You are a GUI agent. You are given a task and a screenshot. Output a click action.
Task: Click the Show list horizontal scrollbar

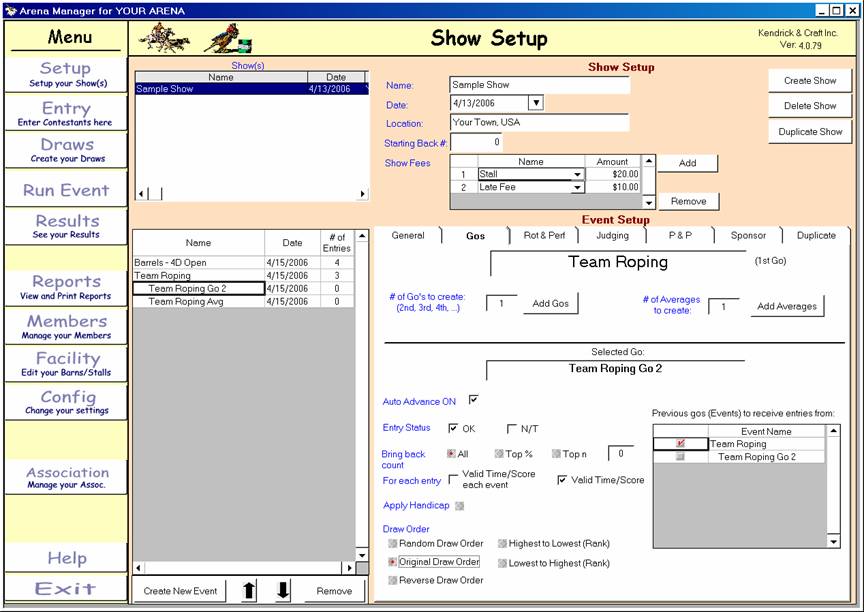251,194
